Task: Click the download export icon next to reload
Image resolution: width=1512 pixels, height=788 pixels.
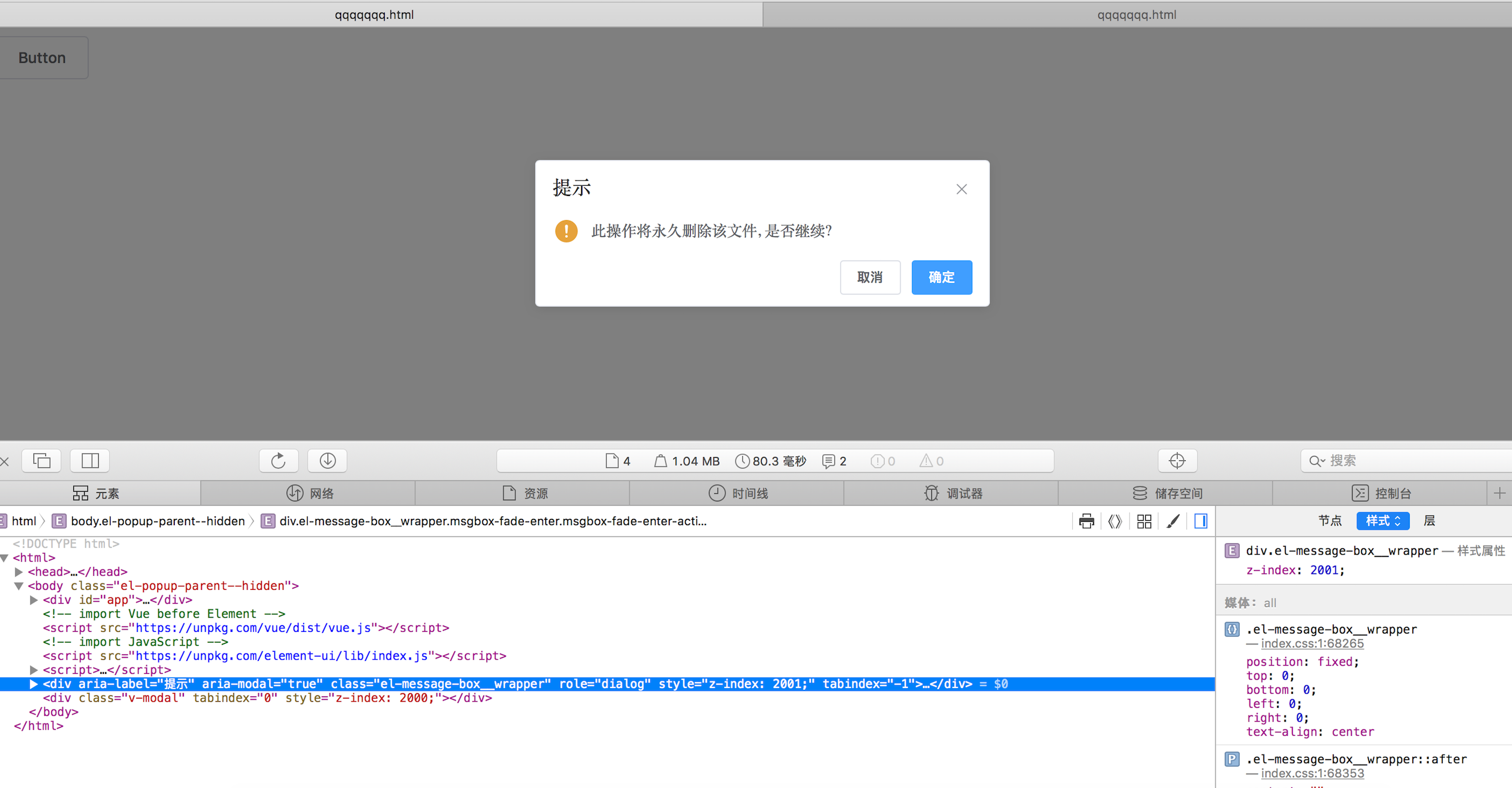Action: 327,461
